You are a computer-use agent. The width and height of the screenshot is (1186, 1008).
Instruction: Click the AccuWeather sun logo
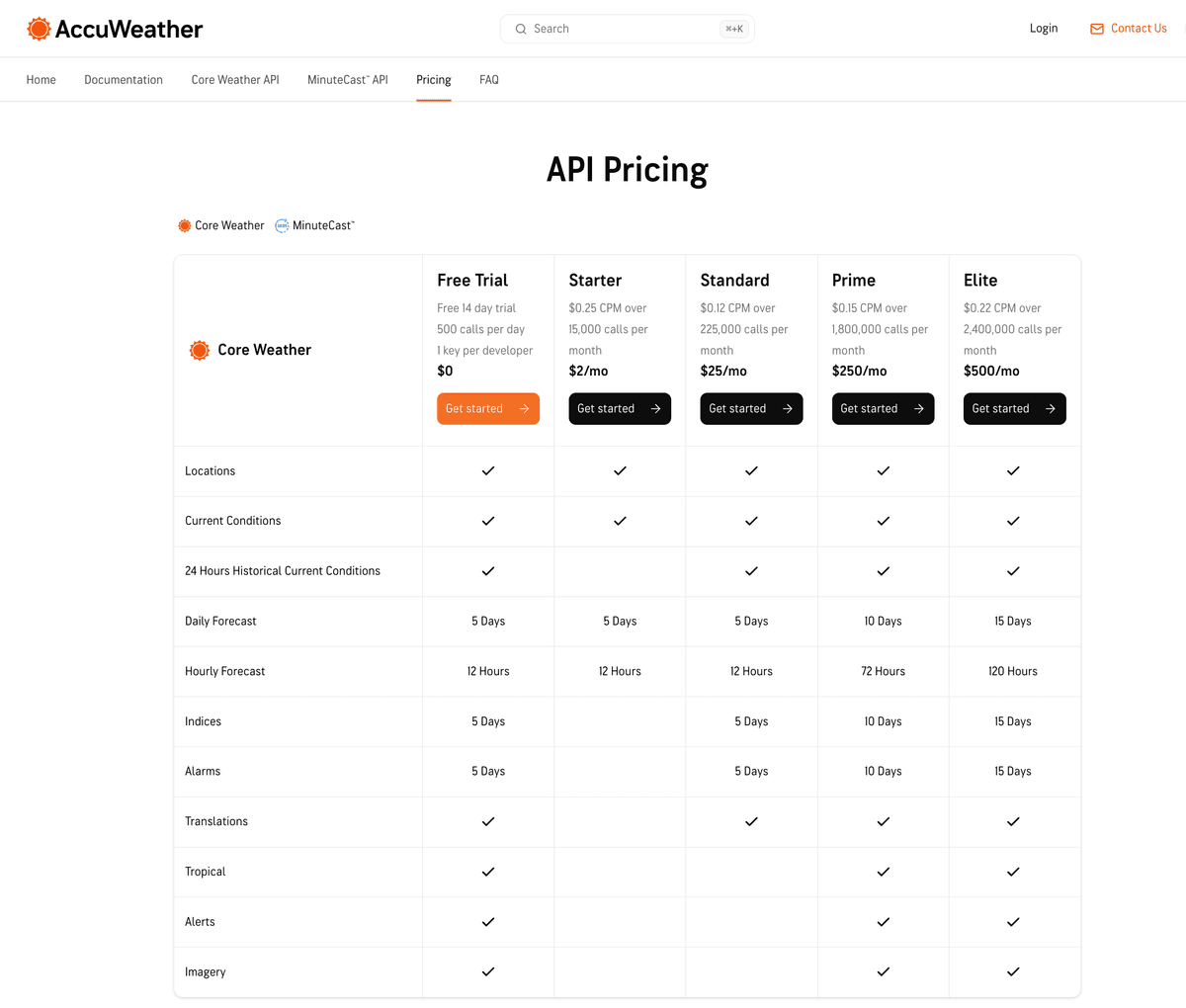click(39, 28)
